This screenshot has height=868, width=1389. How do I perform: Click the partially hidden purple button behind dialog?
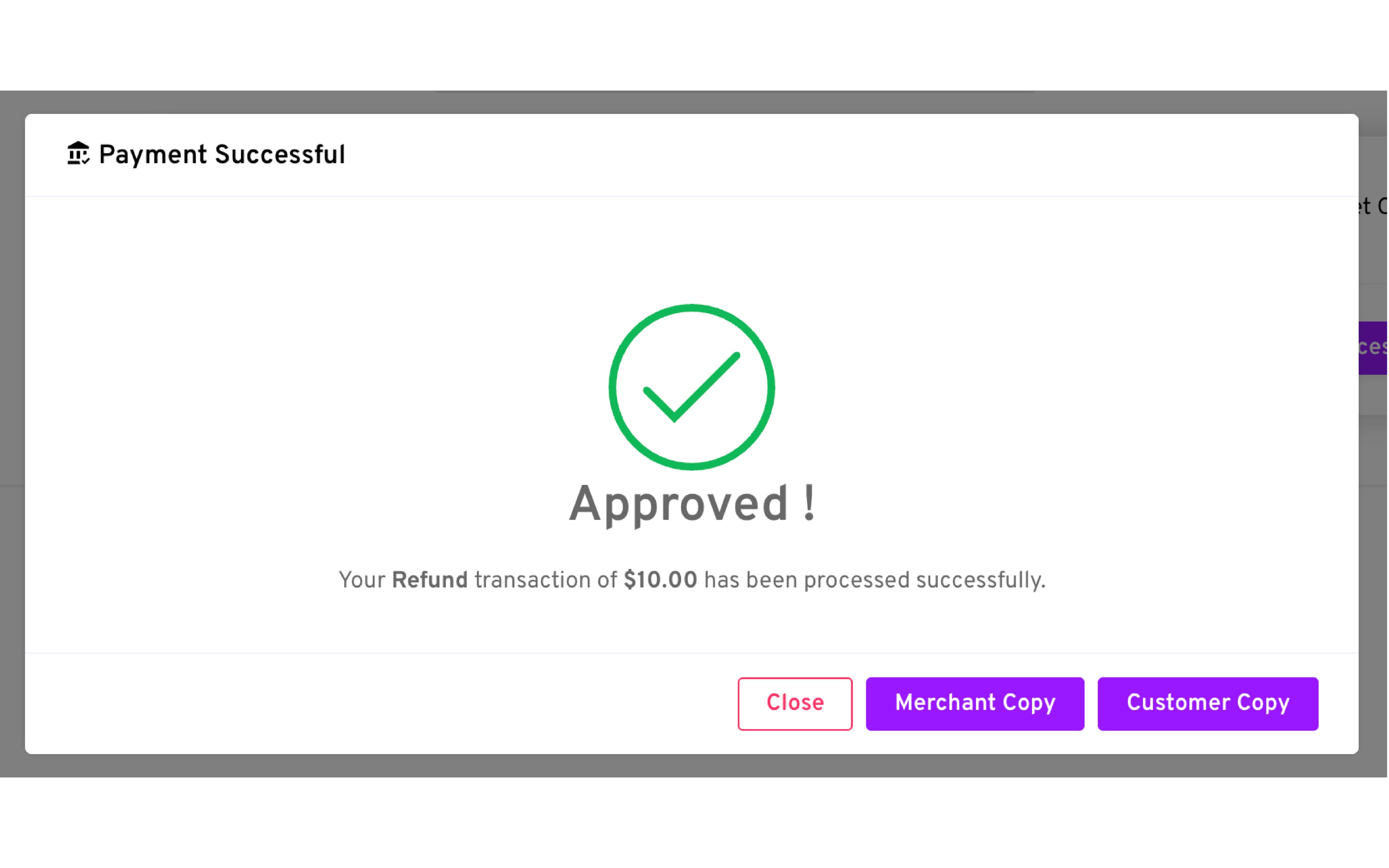pyautogui.click(x=1373, y=348)
